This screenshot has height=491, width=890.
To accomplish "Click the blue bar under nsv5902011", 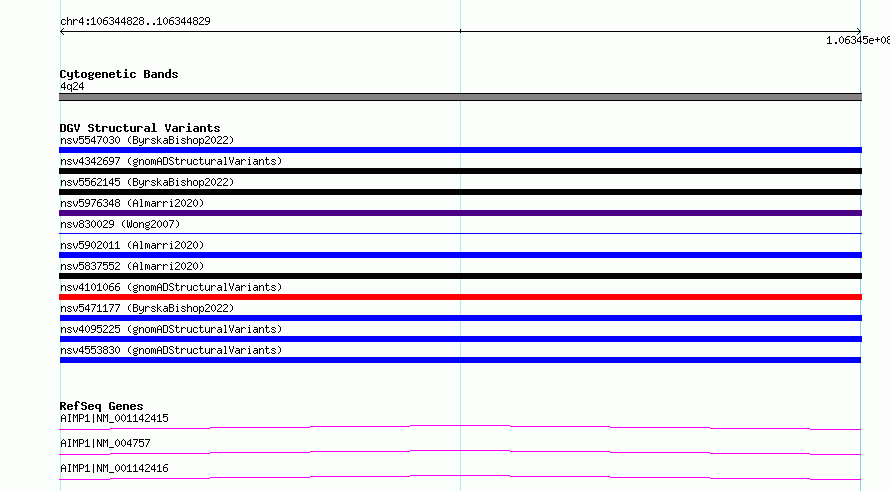I will tap(460, 255).
